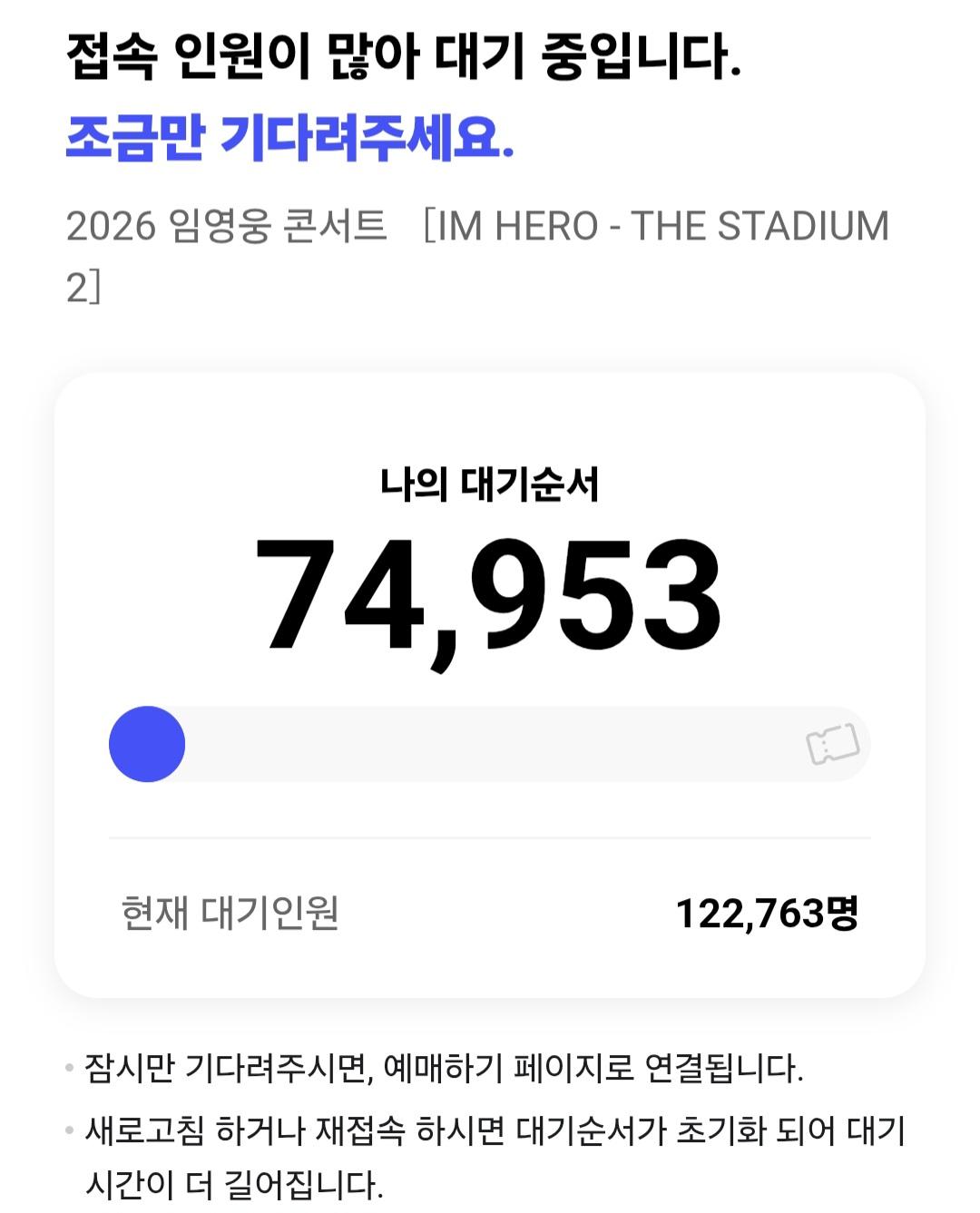Click the 나의 대기순서 label
This screenshot has height=1213, width=980.
[x=490, y=484]
